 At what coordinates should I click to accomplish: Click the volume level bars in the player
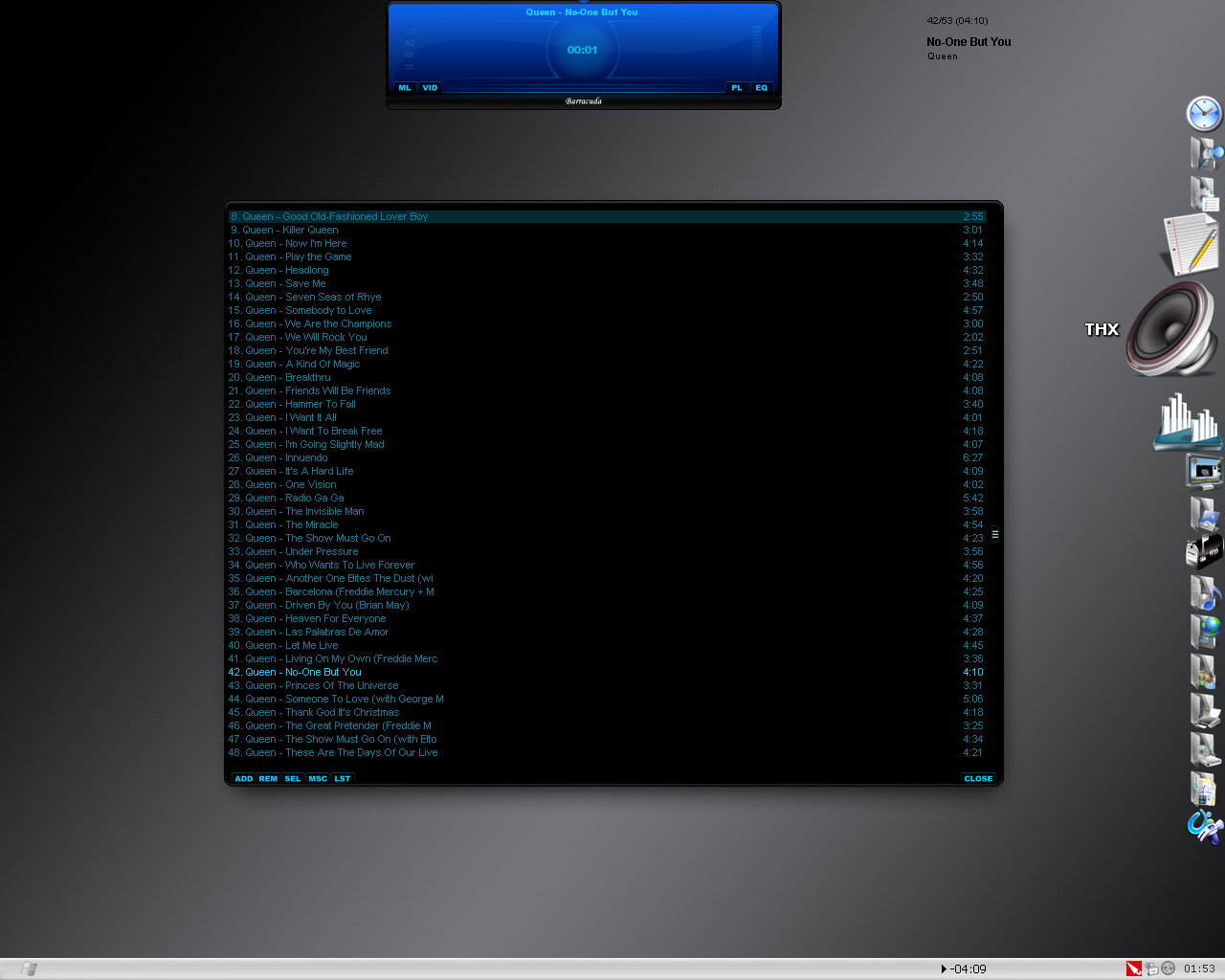pos(757,46)
